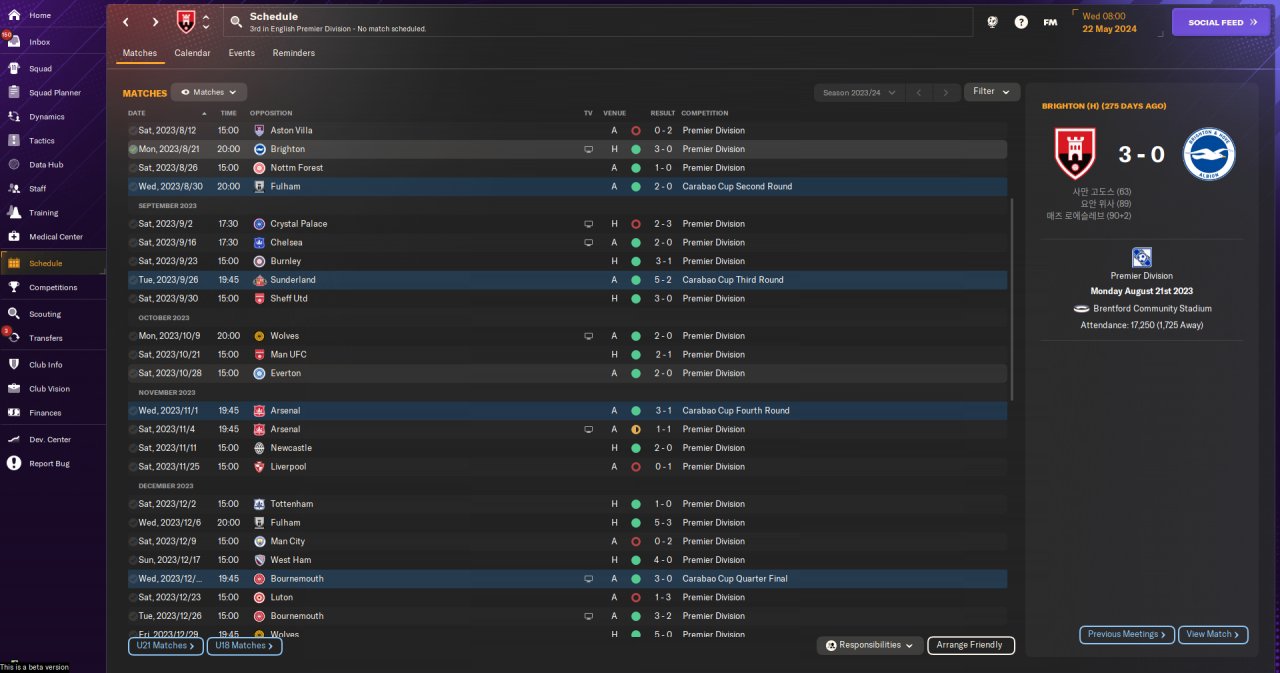Go to the Squad screen
The image size is (1280, 673).
point(40,69)
